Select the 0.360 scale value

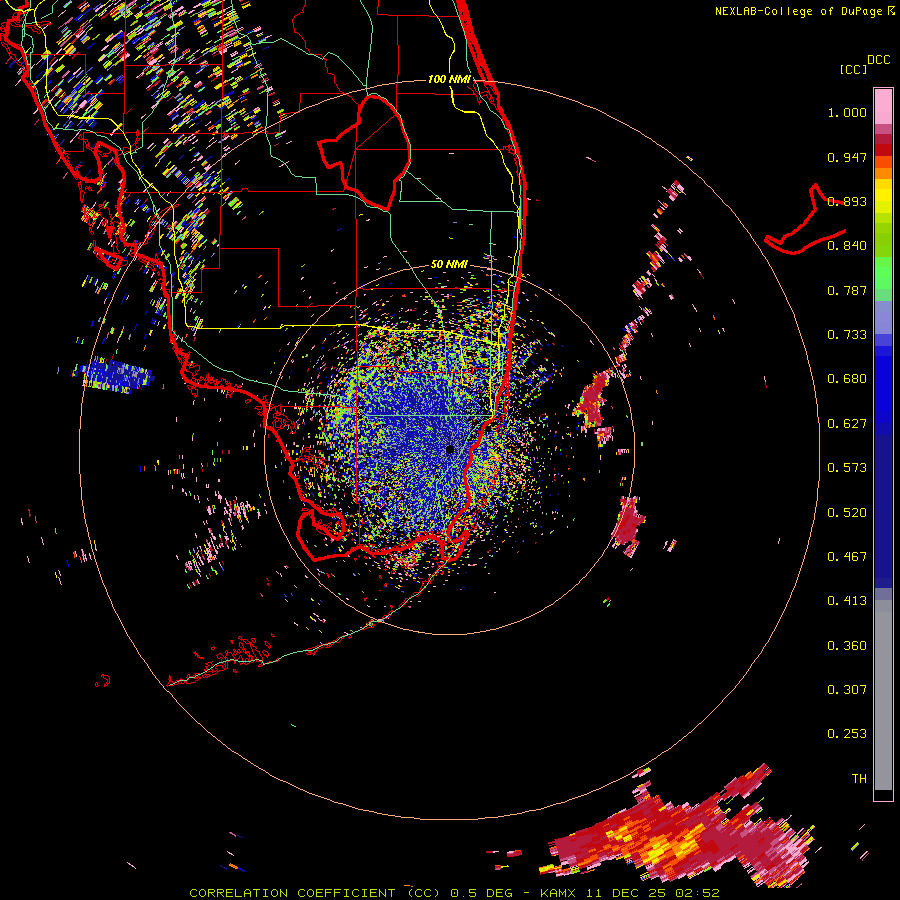847,646
